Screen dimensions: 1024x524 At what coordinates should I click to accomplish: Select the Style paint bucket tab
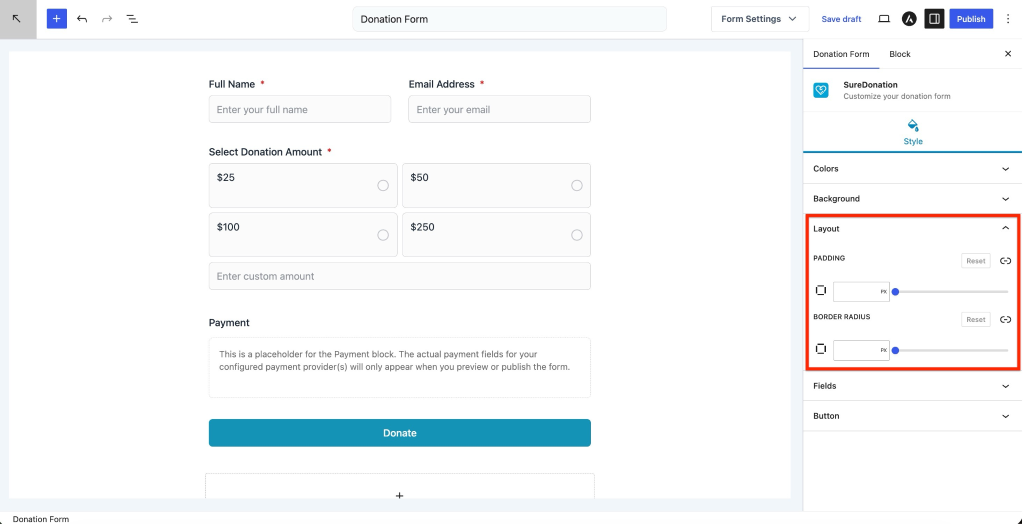pyautogui.click(x=913, y=132)
